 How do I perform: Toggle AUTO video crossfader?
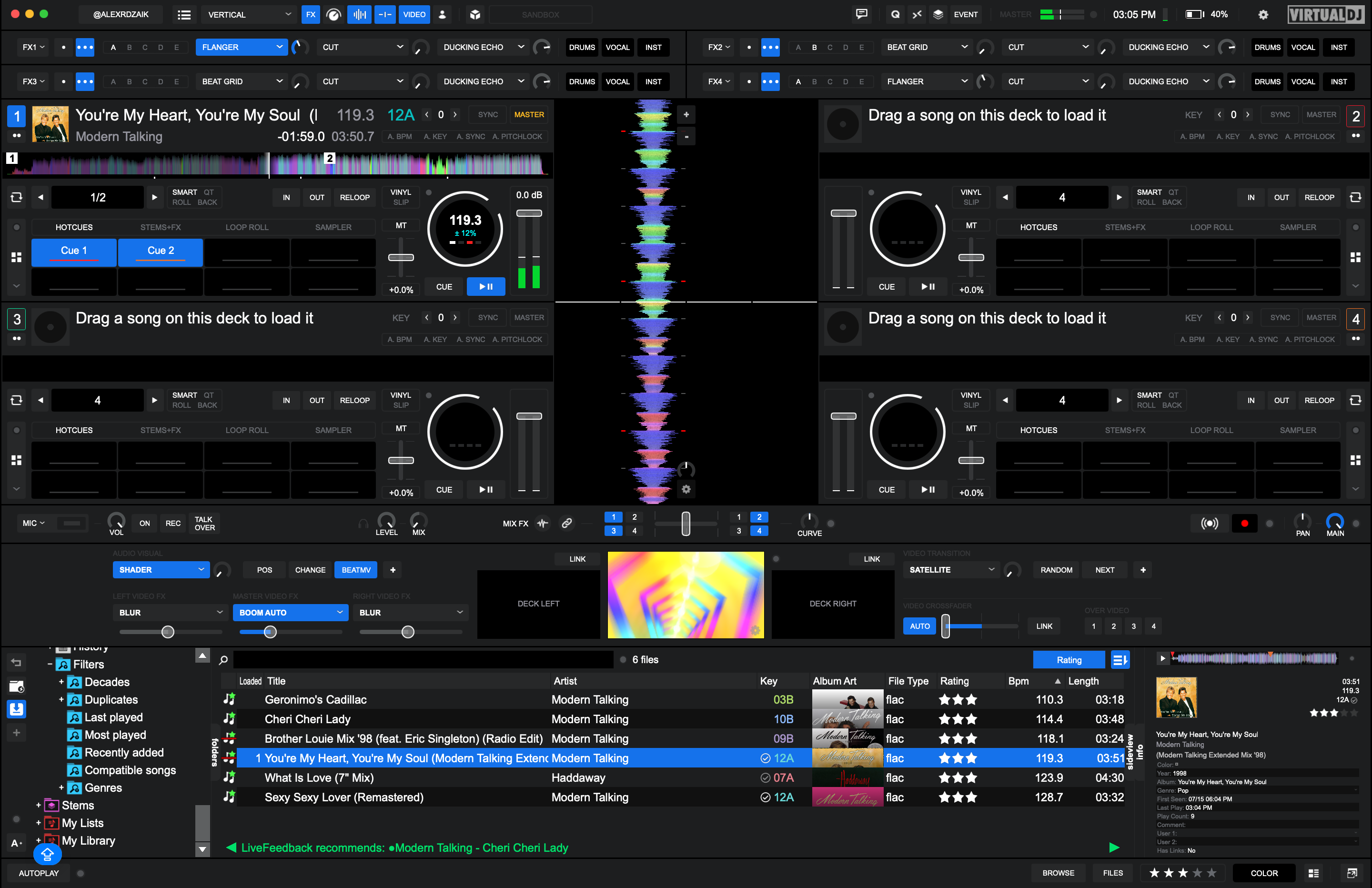point(919,626)
